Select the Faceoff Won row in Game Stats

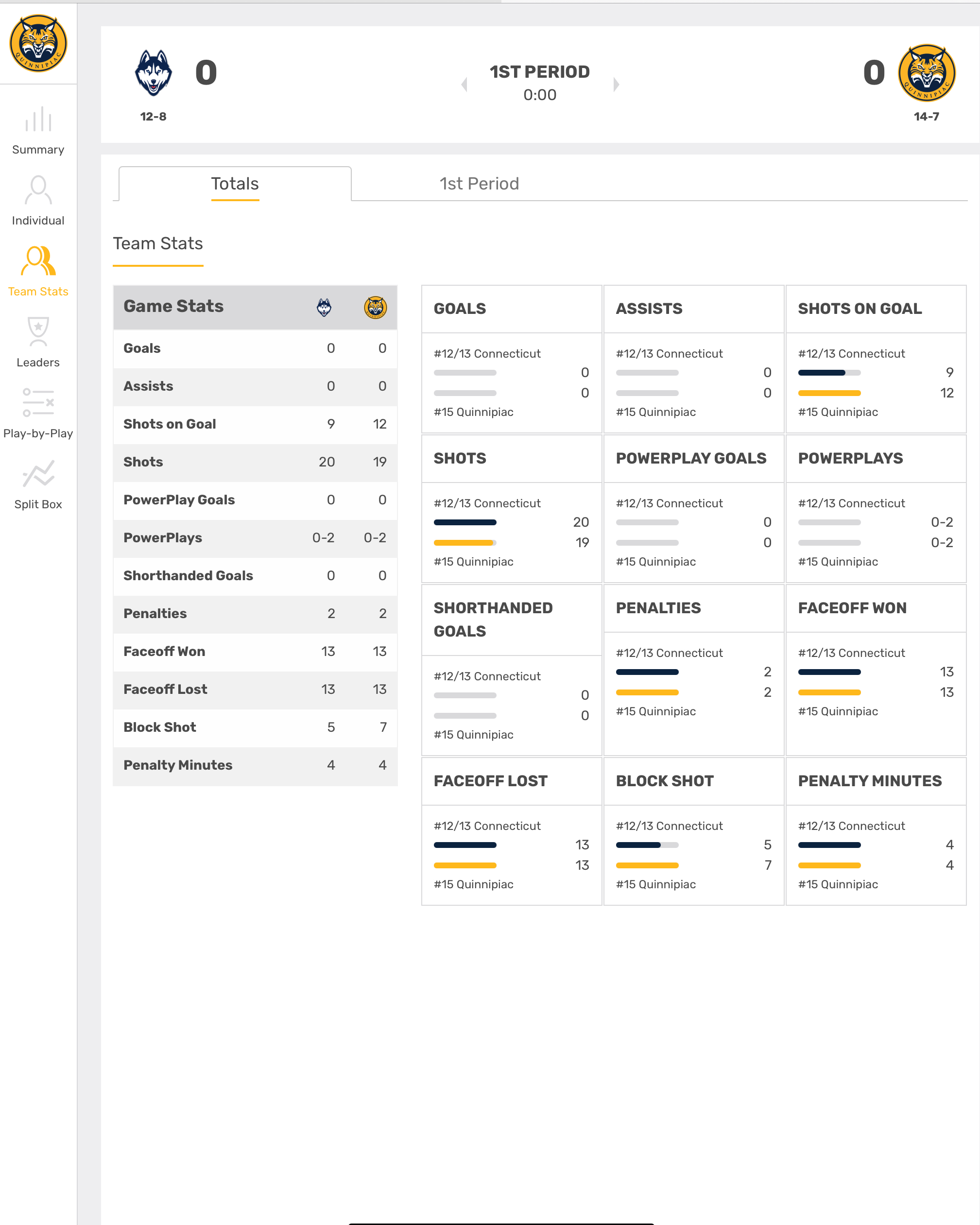[x=255, y=652]
